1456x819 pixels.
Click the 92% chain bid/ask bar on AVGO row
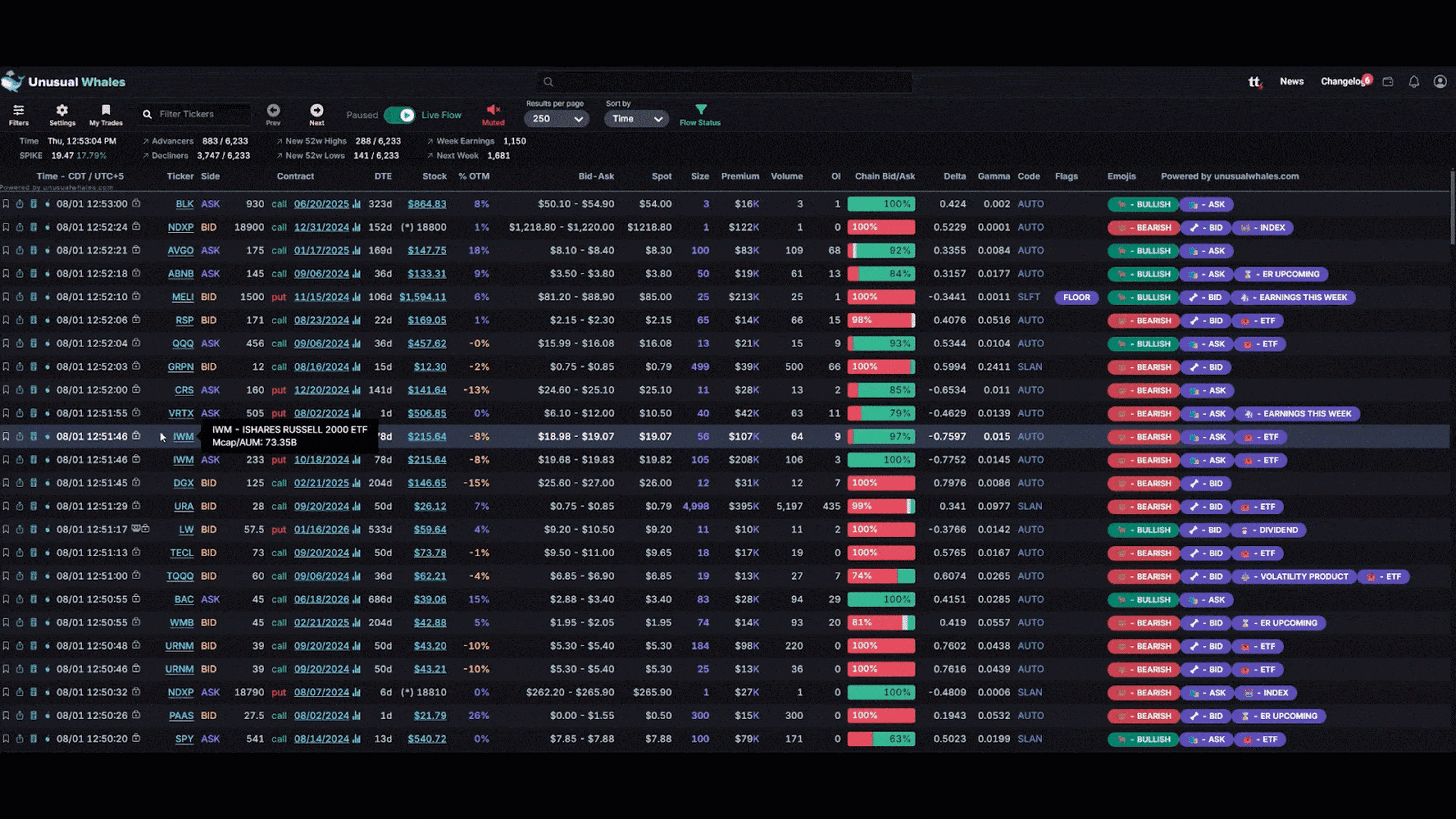pos(881,250)
